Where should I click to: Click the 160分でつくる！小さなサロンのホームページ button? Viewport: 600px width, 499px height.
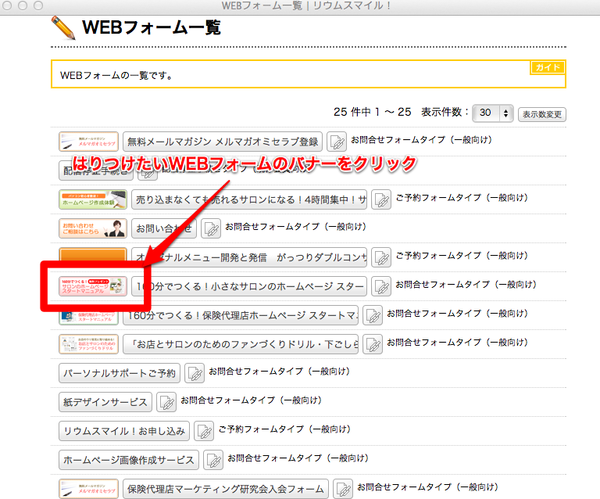(249, 286)
